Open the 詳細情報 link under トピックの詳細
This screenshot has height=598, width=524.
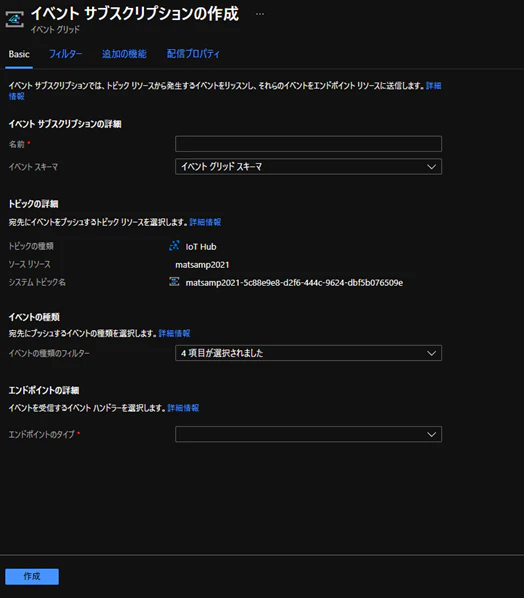click(205, 222)
